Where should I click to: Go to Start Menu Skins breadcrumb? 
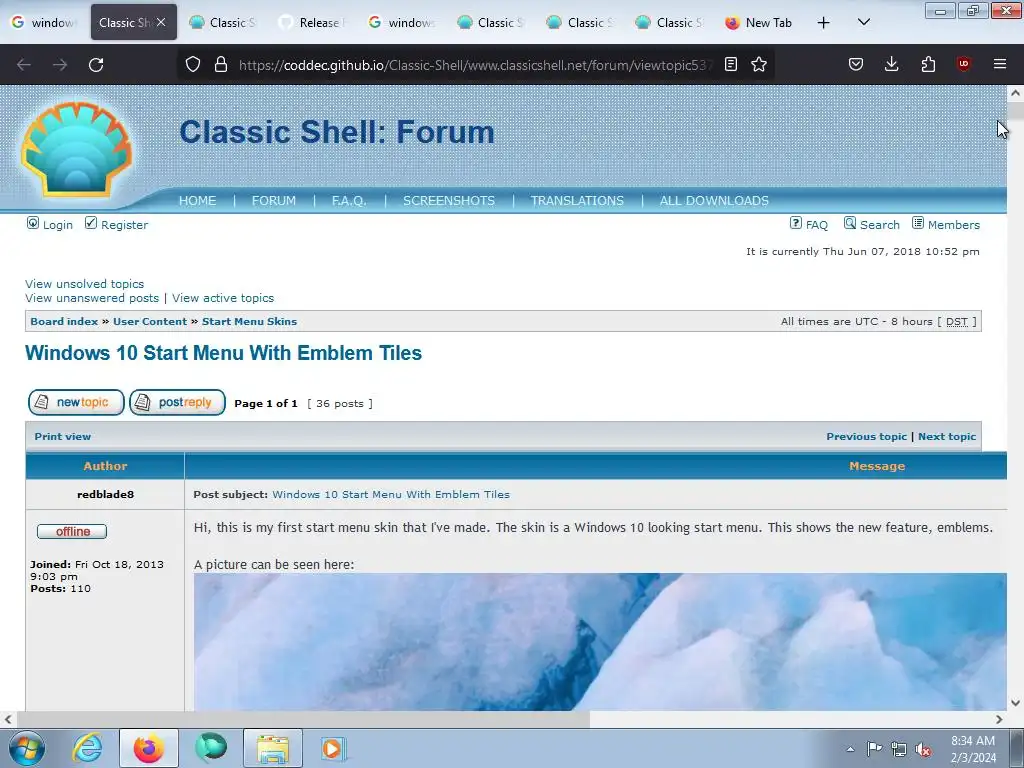tap(249, 321)
